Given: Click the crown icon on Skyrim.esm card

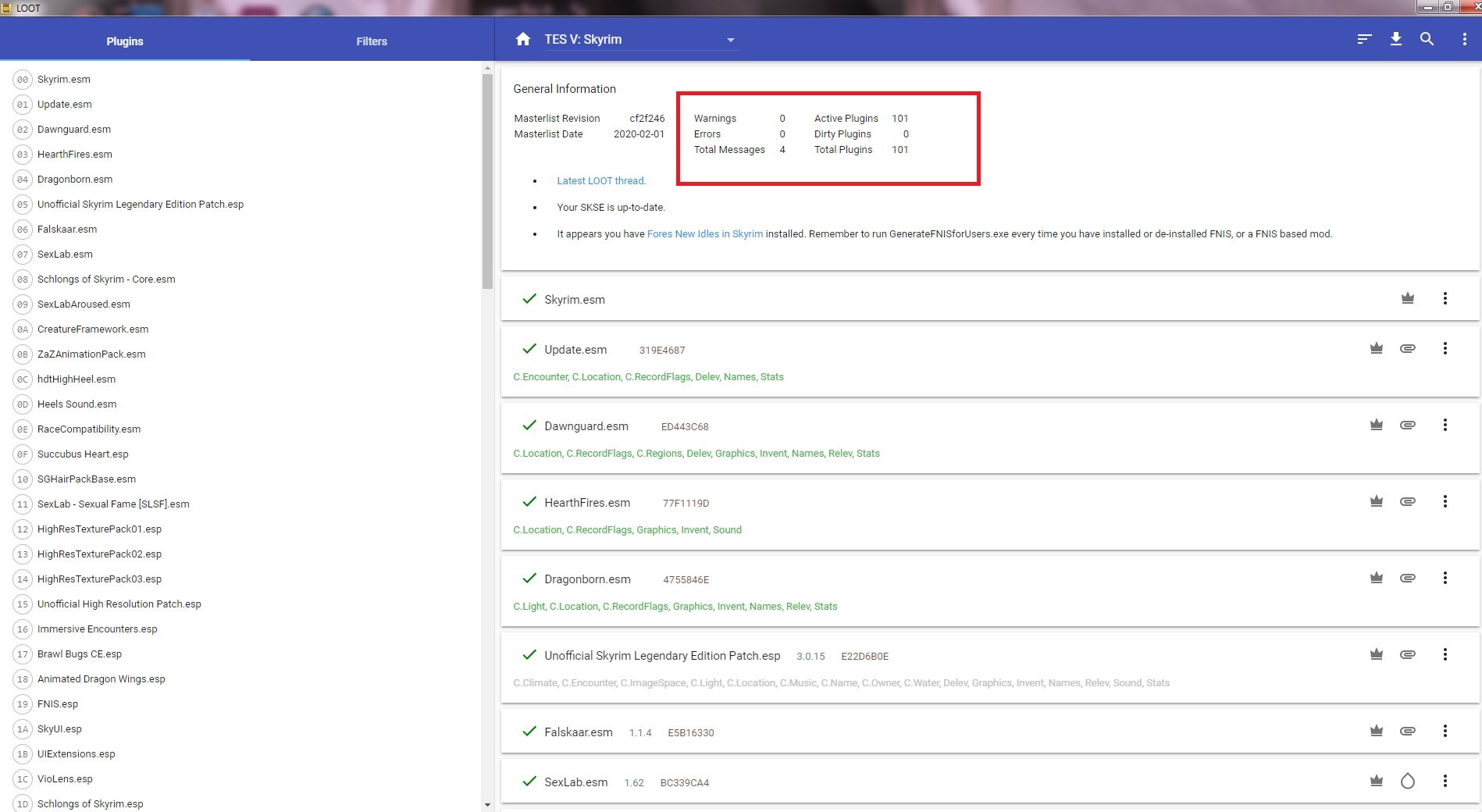Looking at the screenshot, I should [x=1408, y=298].
